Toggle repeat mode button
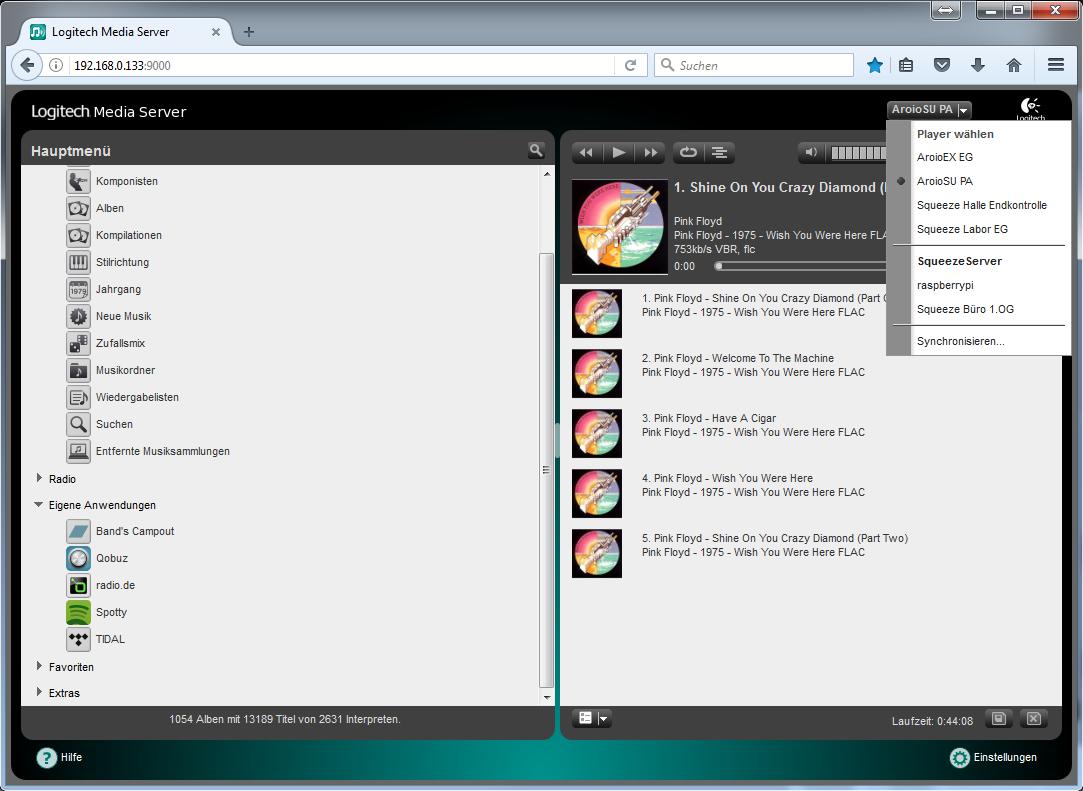 688,152
